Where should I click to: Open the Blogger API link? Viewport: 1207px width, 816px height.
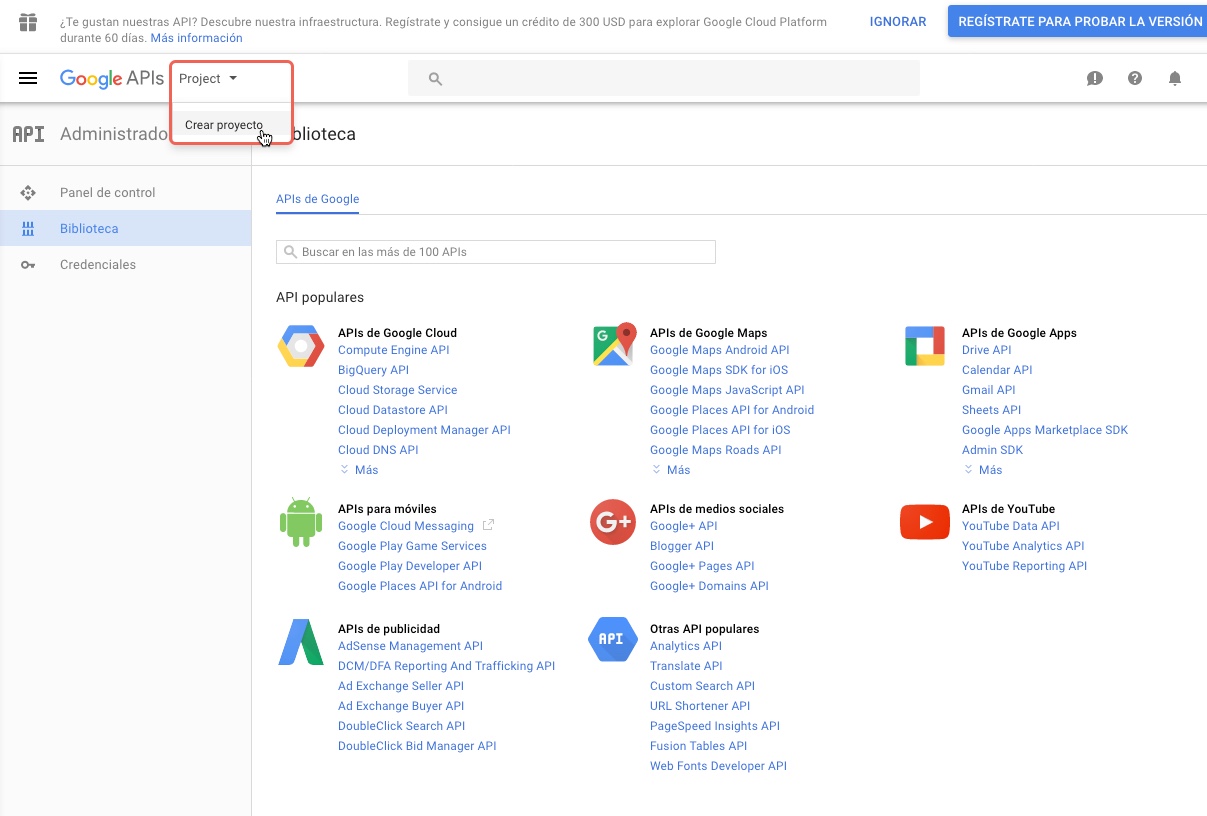(682, 546)
